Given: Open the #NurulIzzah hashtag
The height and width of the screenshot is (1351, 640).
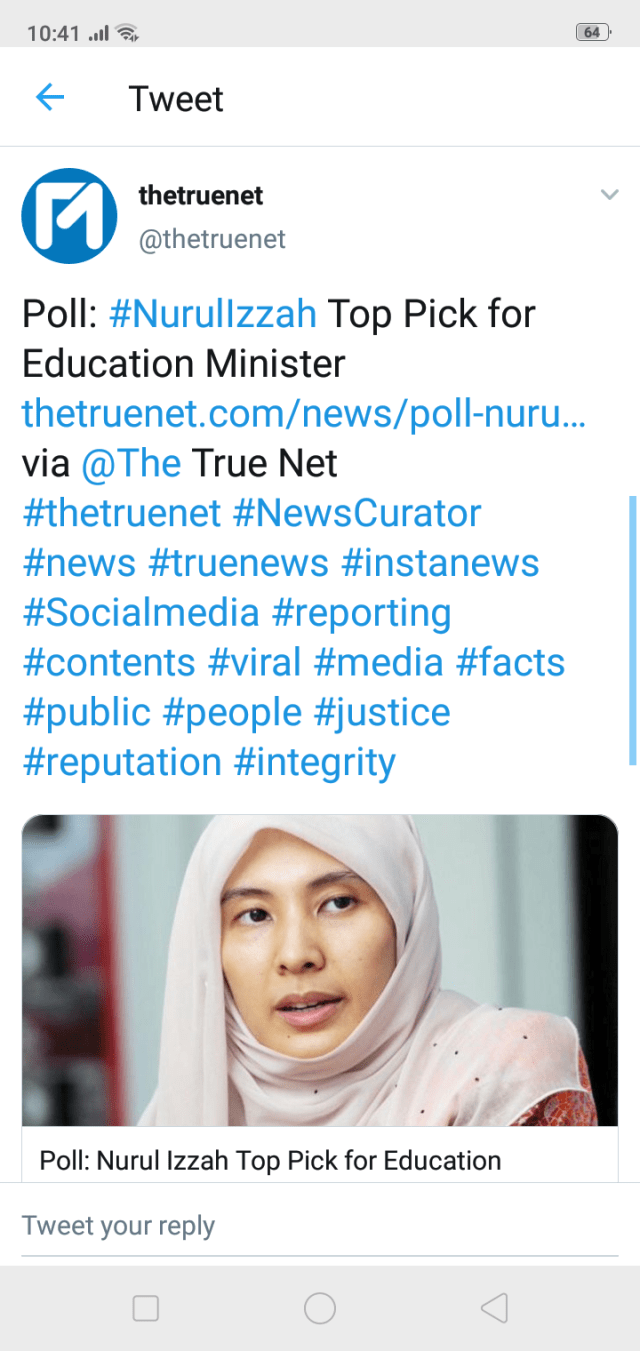Looking at the screenshot, I should click(213, 314).
